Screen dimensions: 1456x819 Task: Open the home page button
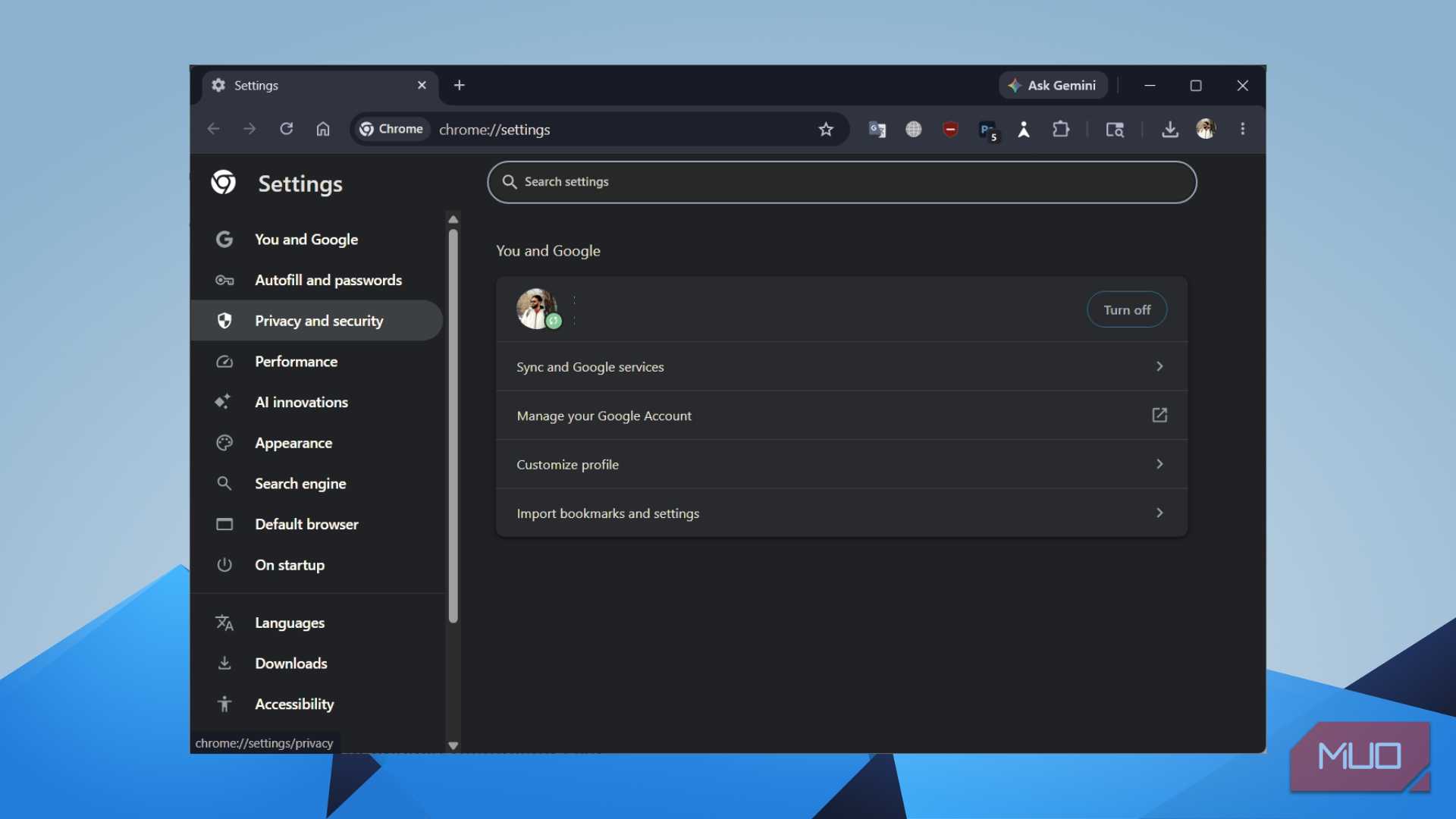pos(323,129)
